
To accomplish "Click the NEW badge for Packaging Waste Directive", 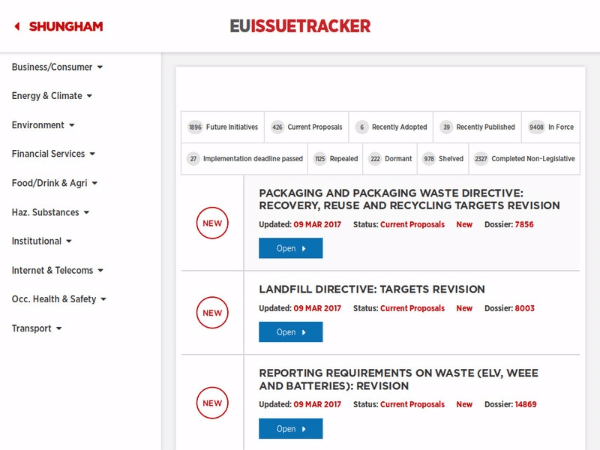I will pyautogui.click(x=212, y=223).
